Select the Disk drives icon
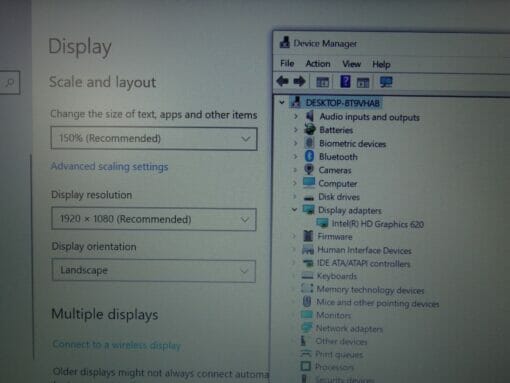The image size is (510, 383). tap(309, 197)
